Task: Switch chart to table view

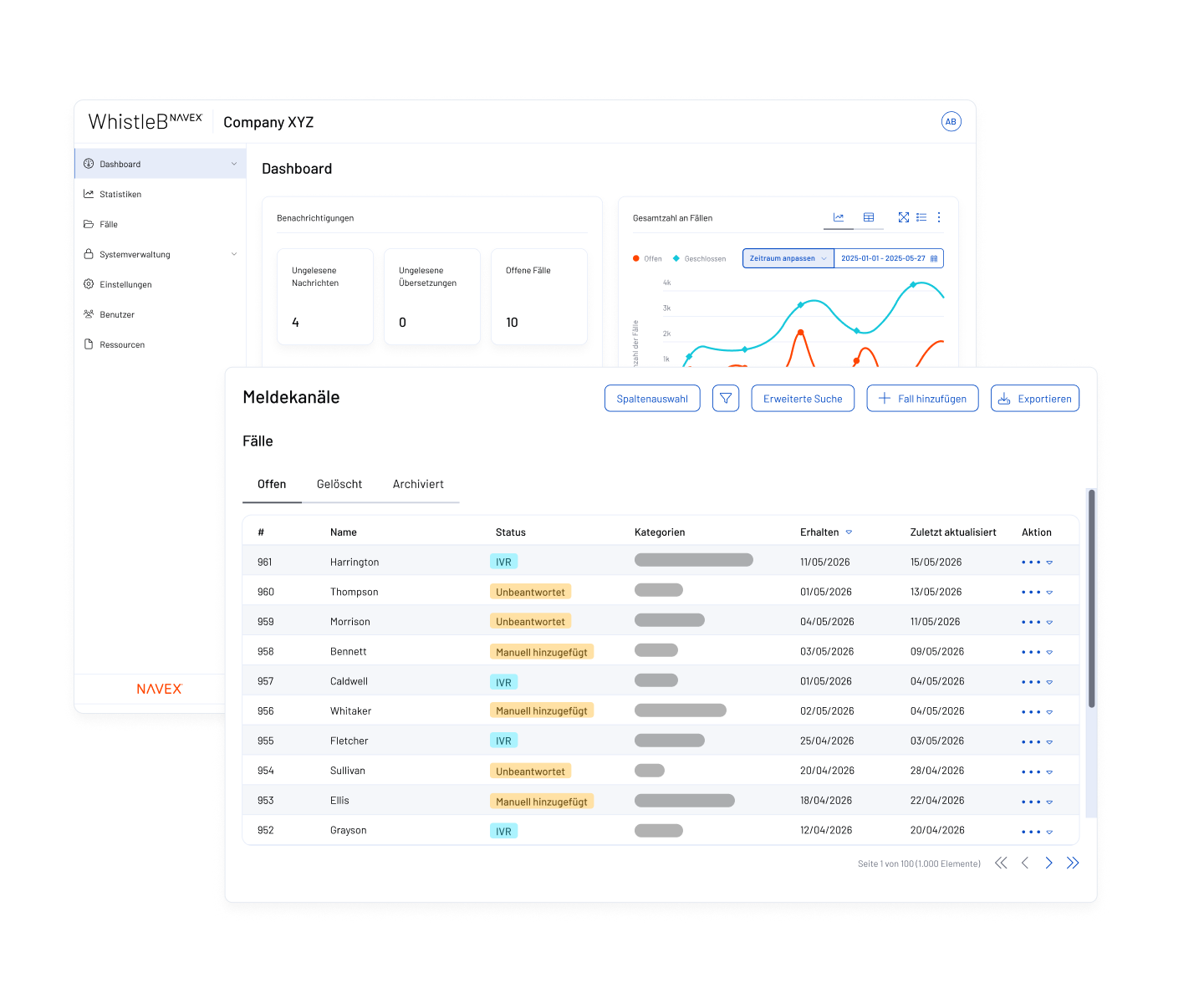Action: pyautogui.click(x=869, y=217)
